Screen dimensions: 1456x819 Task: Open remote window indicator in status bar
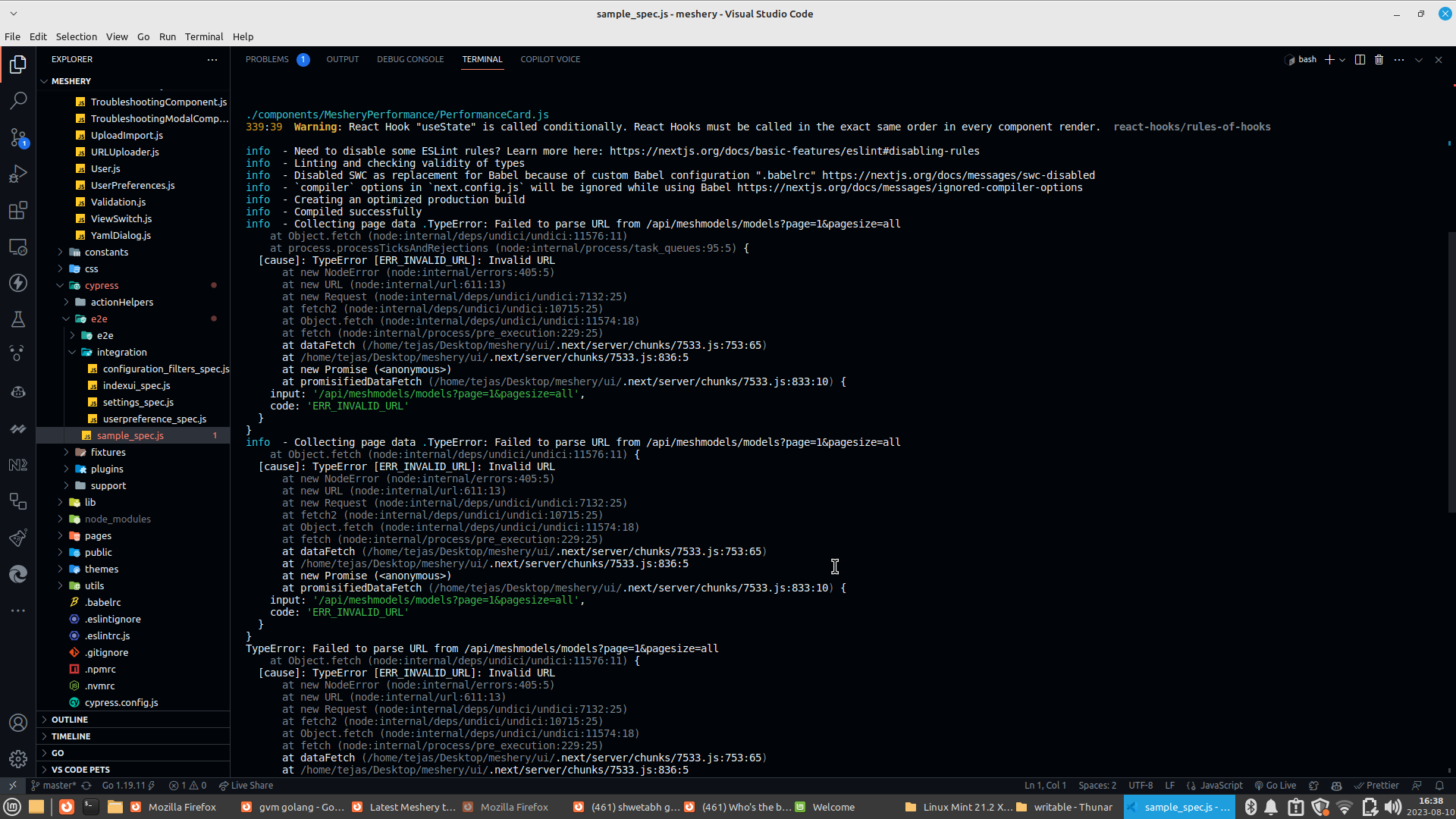(13, 786)
